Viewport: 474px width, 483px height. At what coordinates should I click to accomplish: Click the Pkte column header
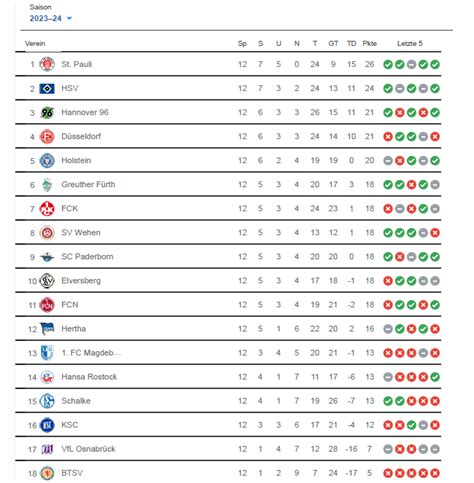click(369, 43)
